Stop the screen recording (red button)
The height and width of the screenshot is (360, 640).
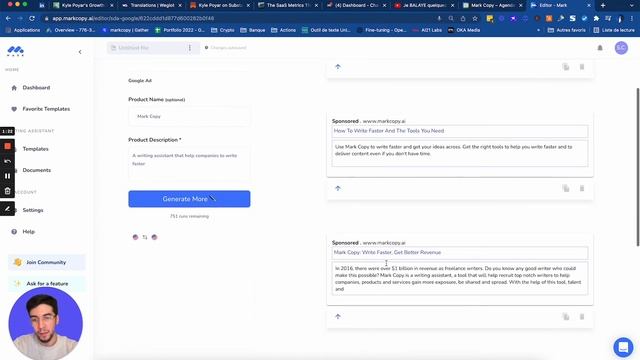7,146
